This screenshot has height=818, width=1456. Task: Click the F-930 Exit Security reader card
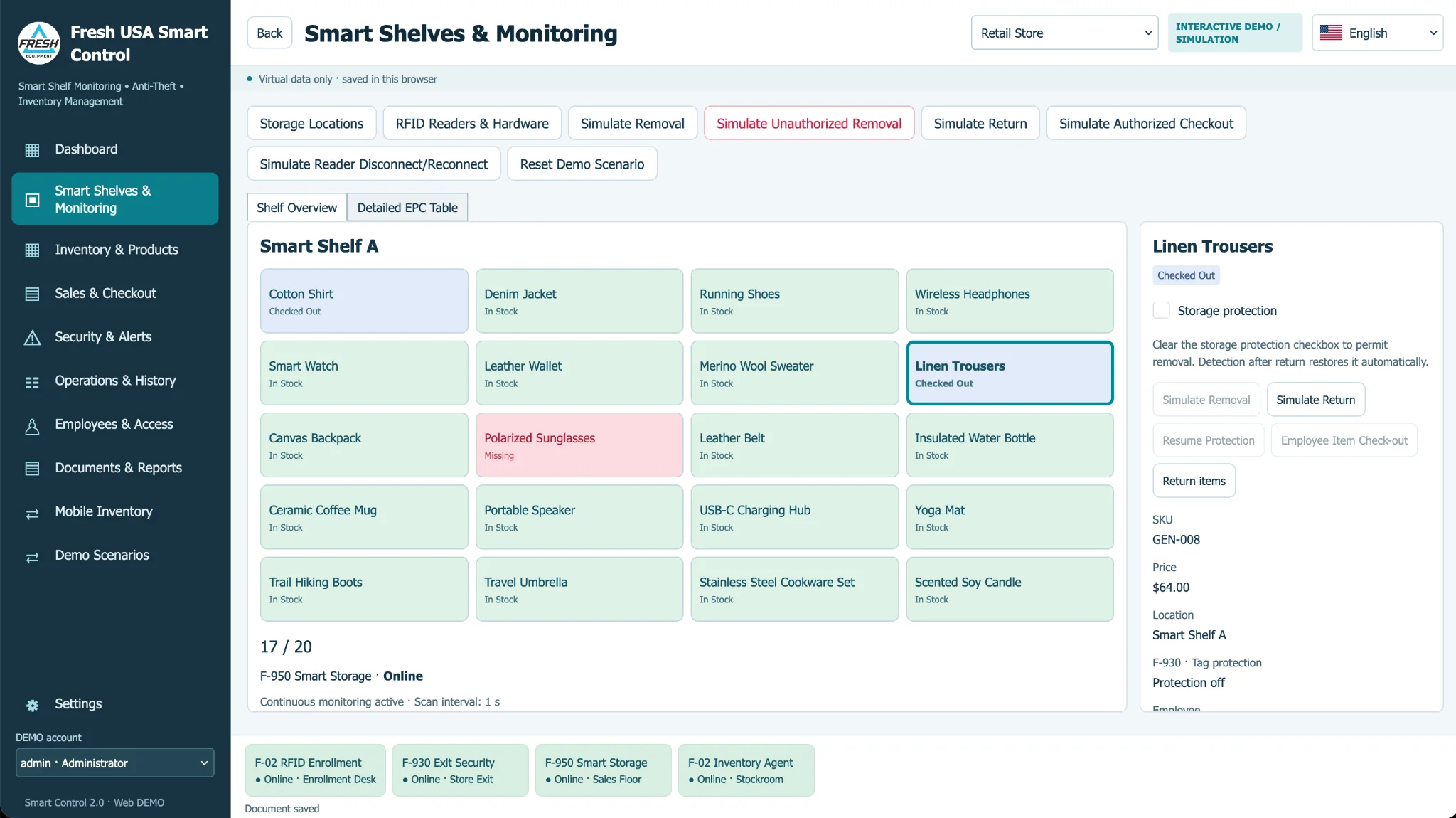460,770
